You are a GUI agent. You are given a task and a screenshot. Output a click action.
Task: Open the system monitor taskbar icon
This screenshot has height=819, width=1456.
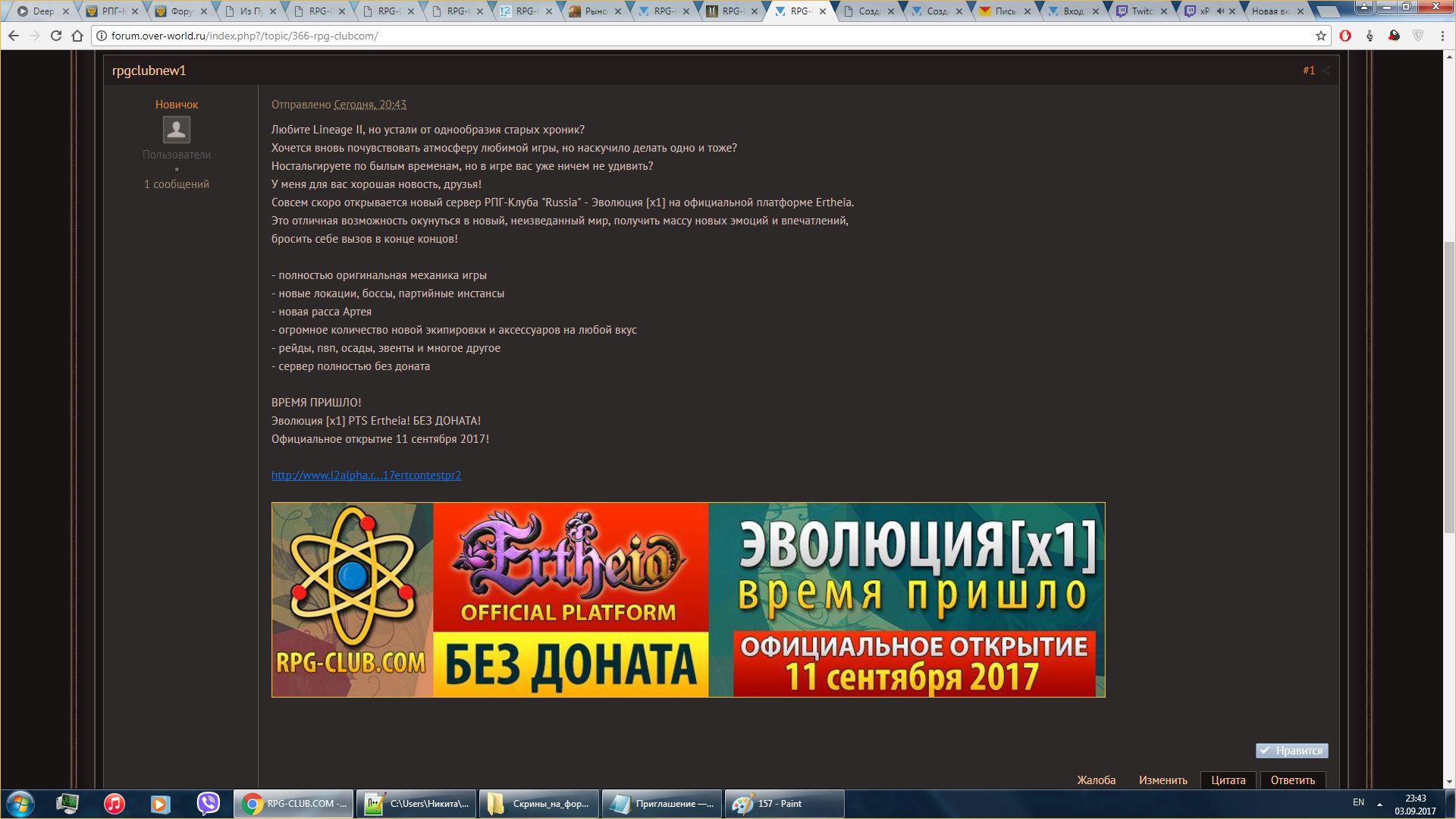[67, 804]
